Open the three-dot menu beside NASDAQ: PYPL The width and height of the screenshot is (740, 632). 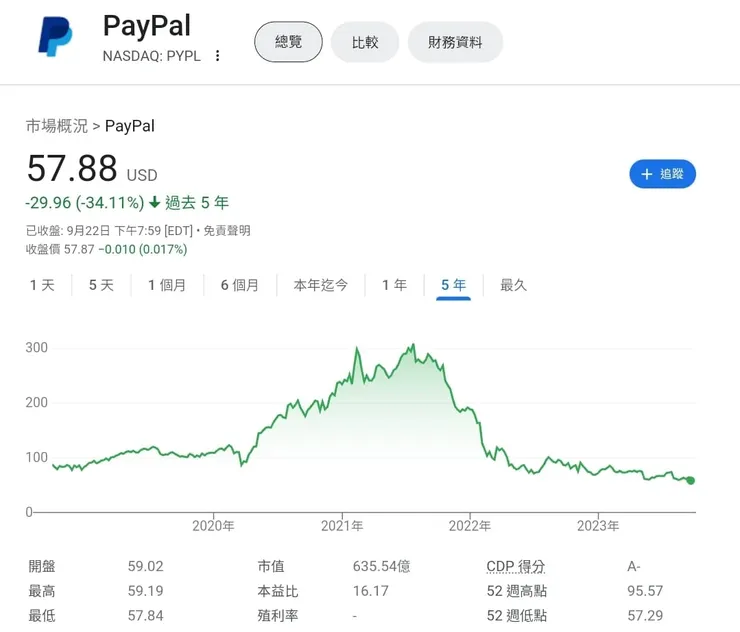tap(218, 56)
